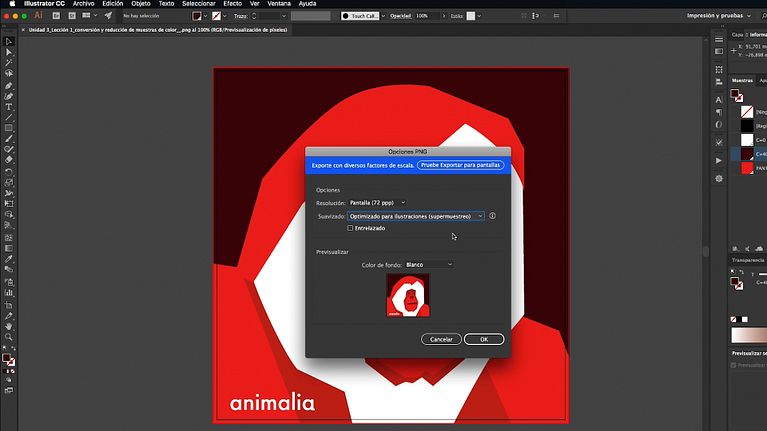Open the Efecto menu

point(233,3)
